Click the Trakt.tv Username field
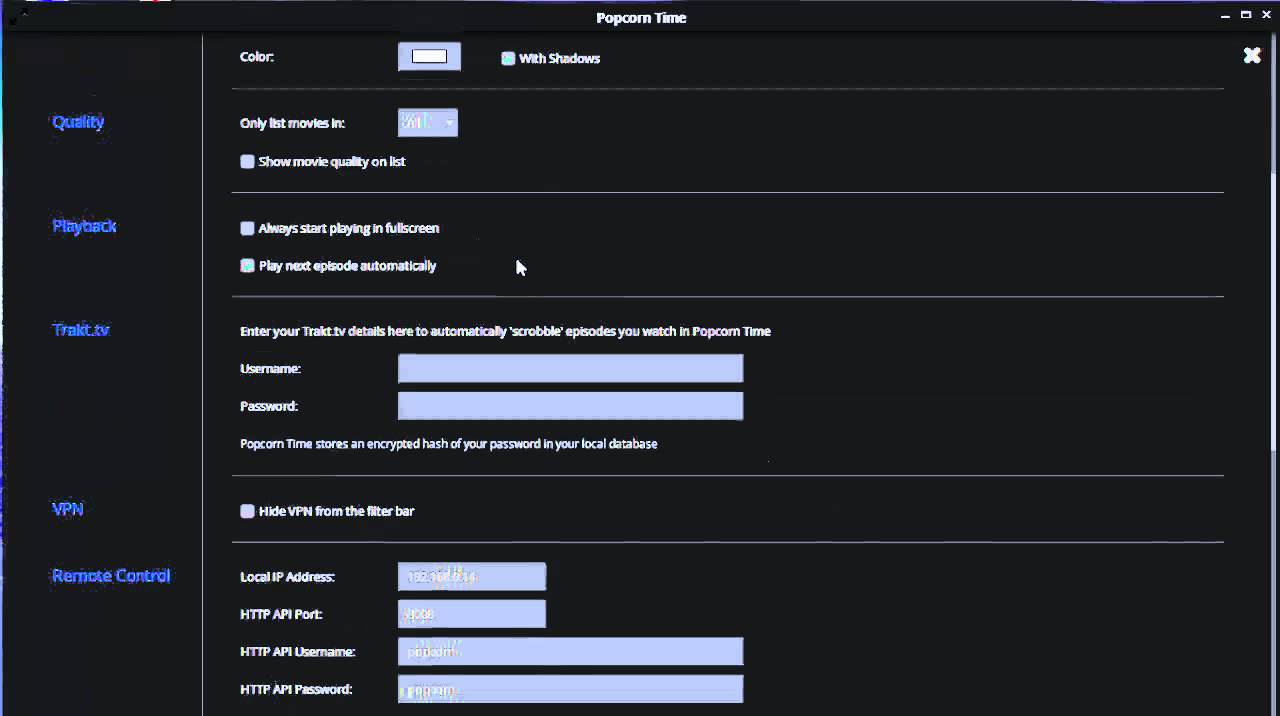1280x716 pixels. 570,368
